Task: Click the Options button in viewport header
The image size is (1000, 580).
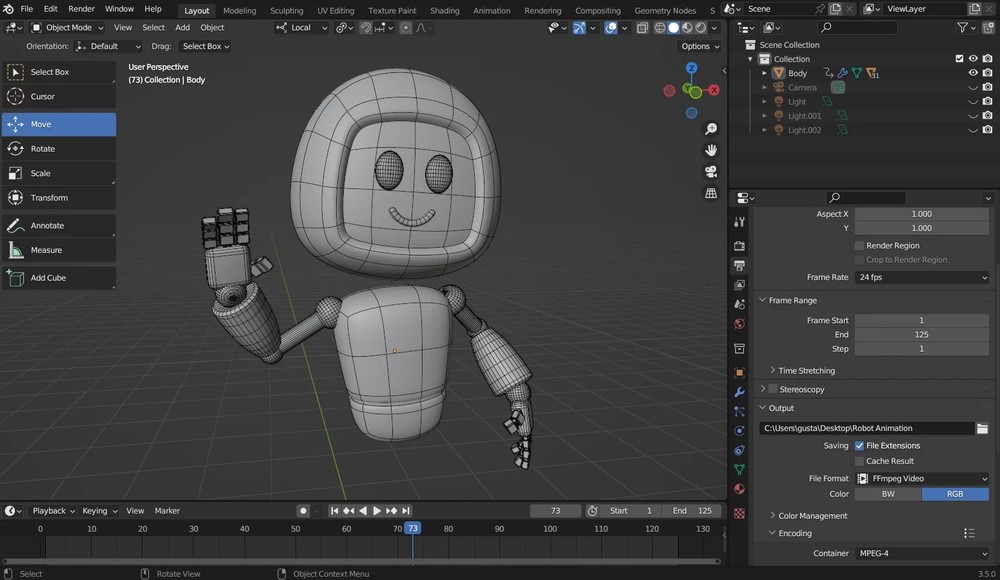Action: point(697,46)
